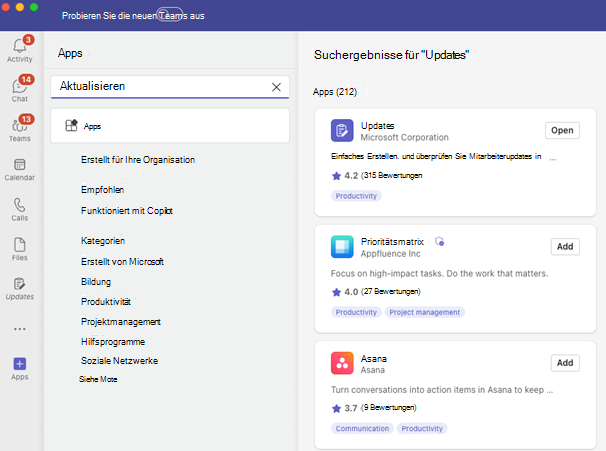Open Updates app in sidebar

(x=20, y=289)
